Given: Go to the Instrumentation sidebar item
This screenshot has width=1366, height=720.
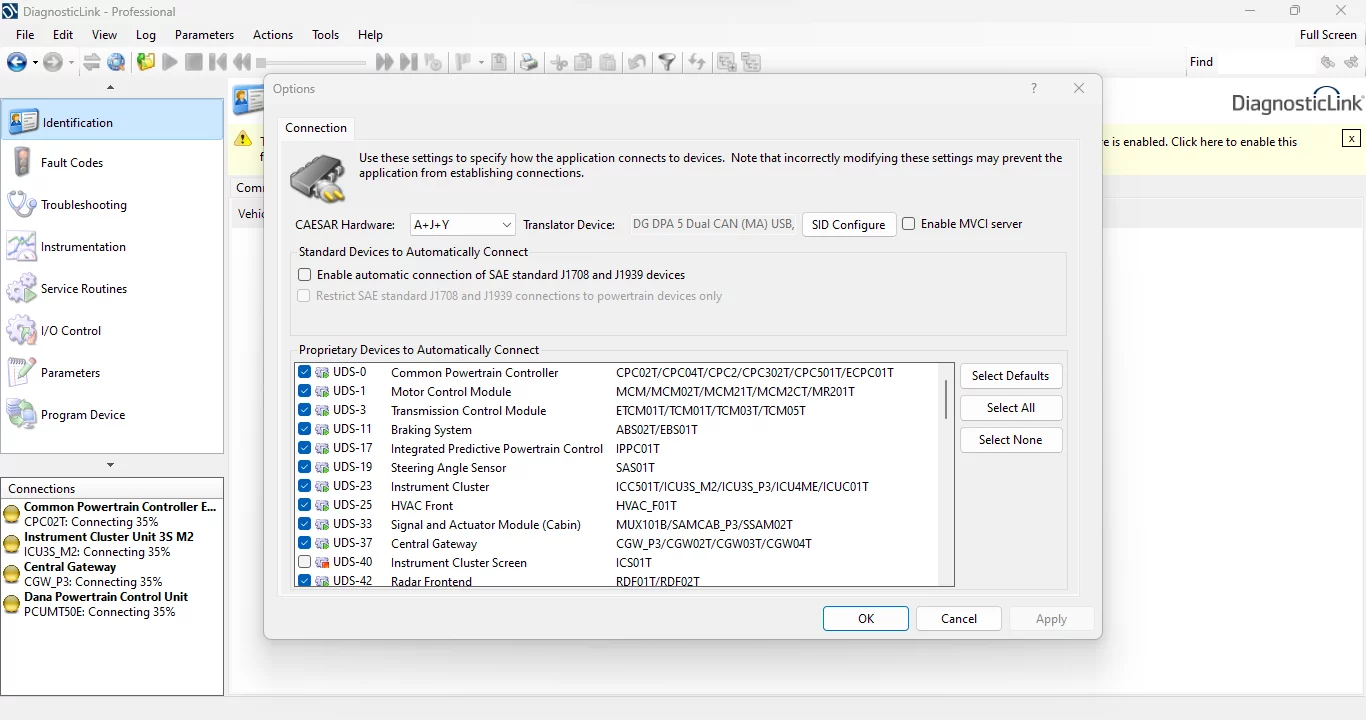Looking at the screenshot, I should (83, 247).
